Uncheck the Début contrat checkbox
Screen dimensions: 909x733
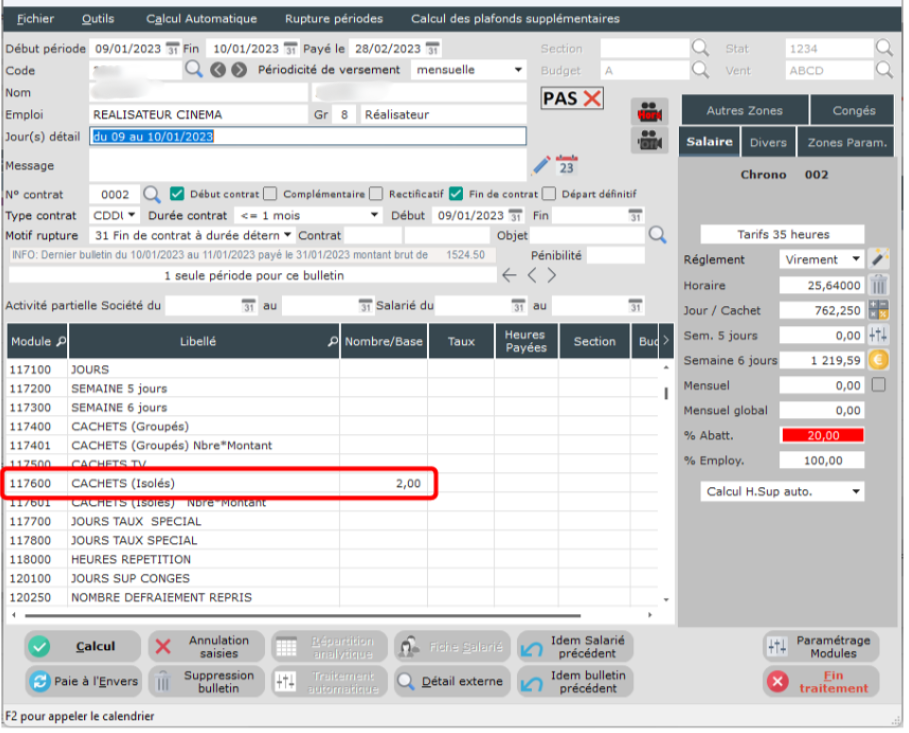tap(178, 194)
